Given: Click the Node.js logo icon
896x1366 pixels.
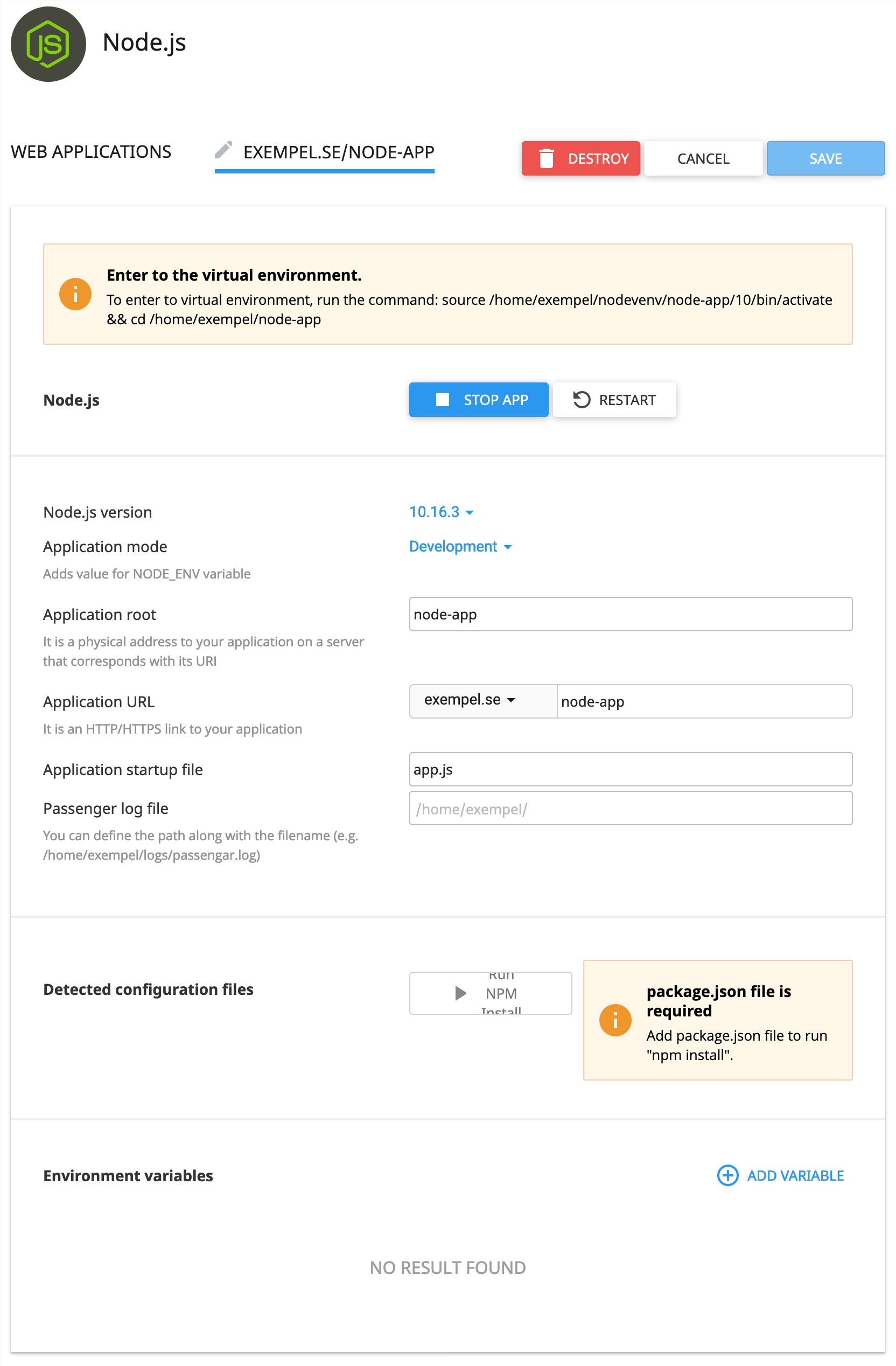Looking at the screenshot, I should click(x=48, y=44).
